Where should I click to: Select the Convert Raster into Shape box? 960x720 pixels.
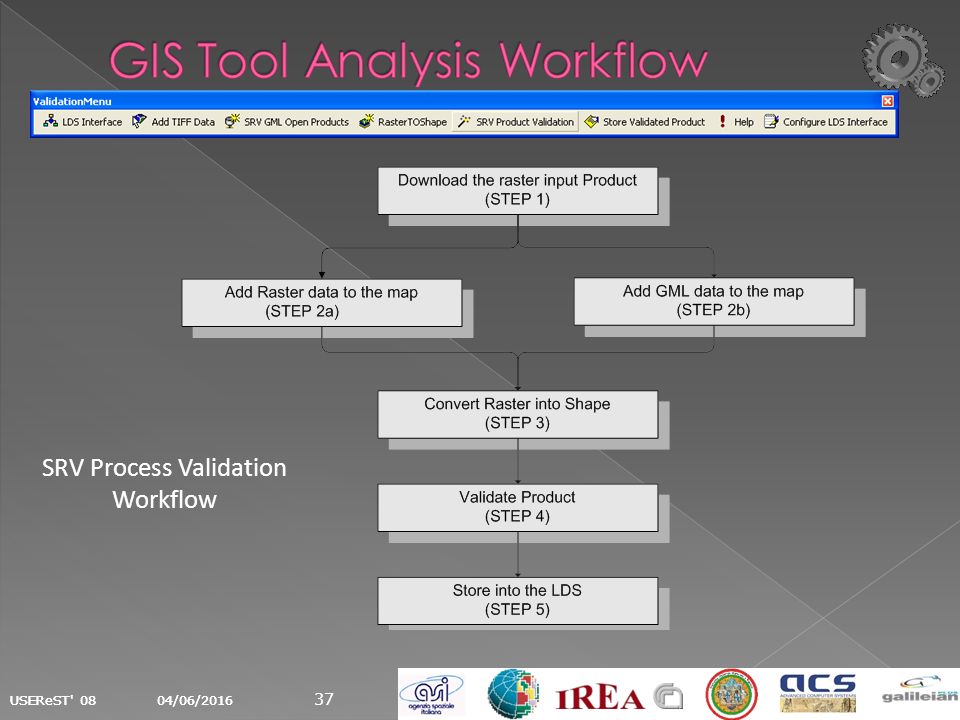point(517,414)
